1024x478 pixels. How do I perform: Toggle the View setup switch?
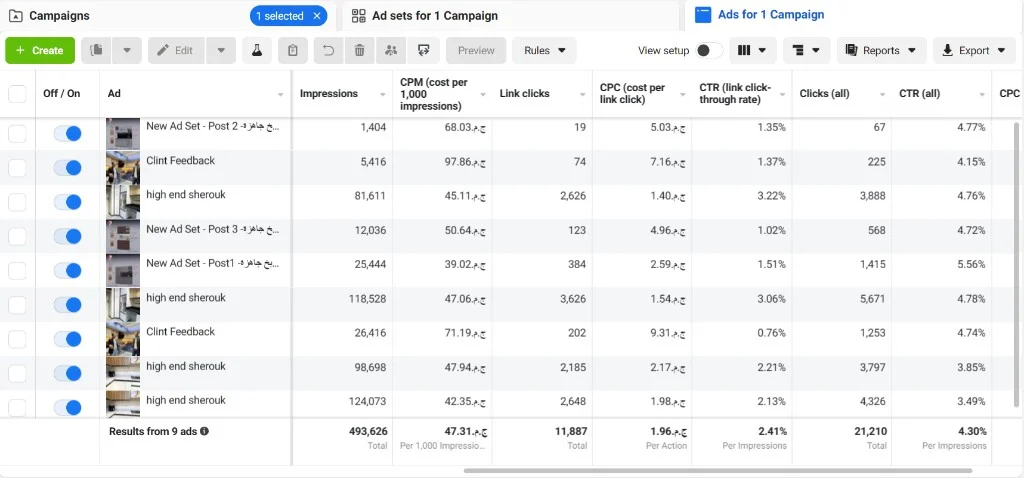coord(709,50)
